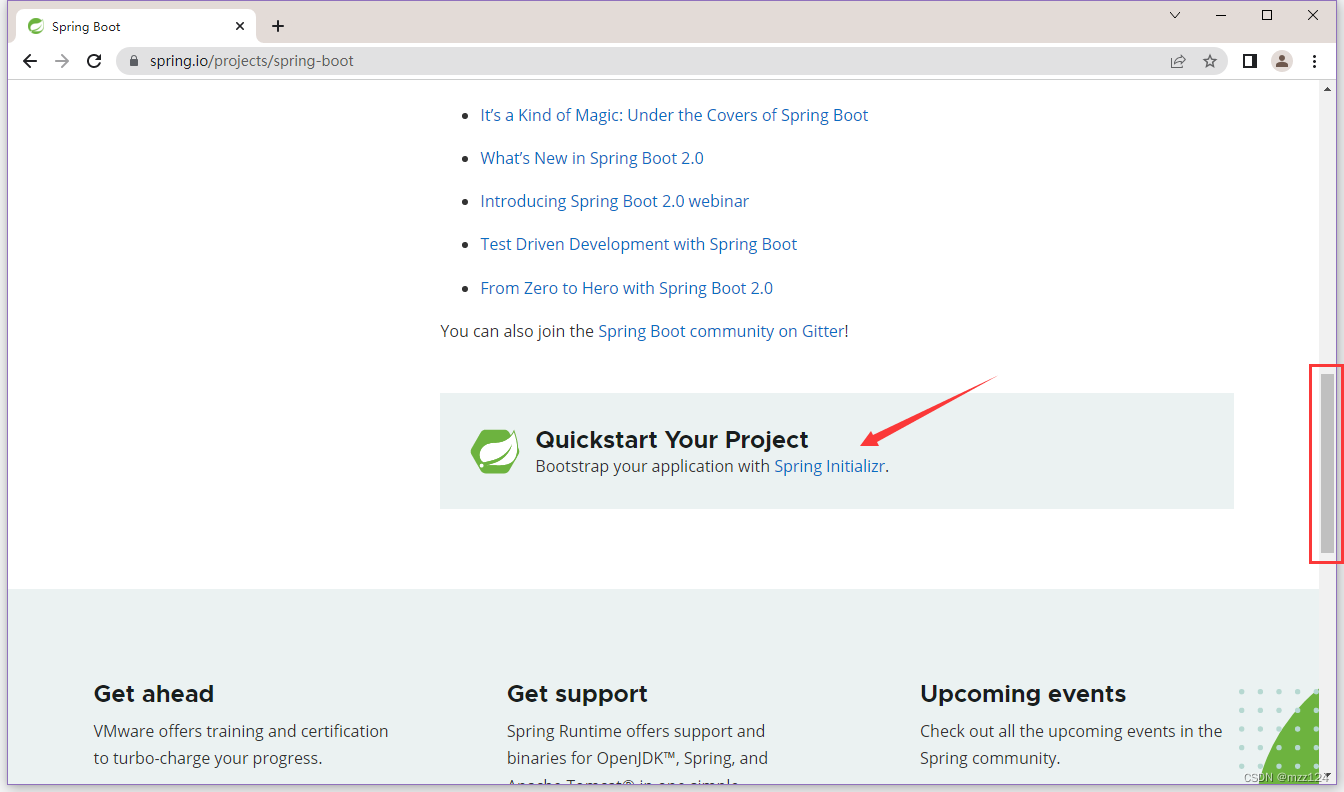Maximize the browser window
The height and width of the screenshot is (792, 1344).
(1267, 15)
